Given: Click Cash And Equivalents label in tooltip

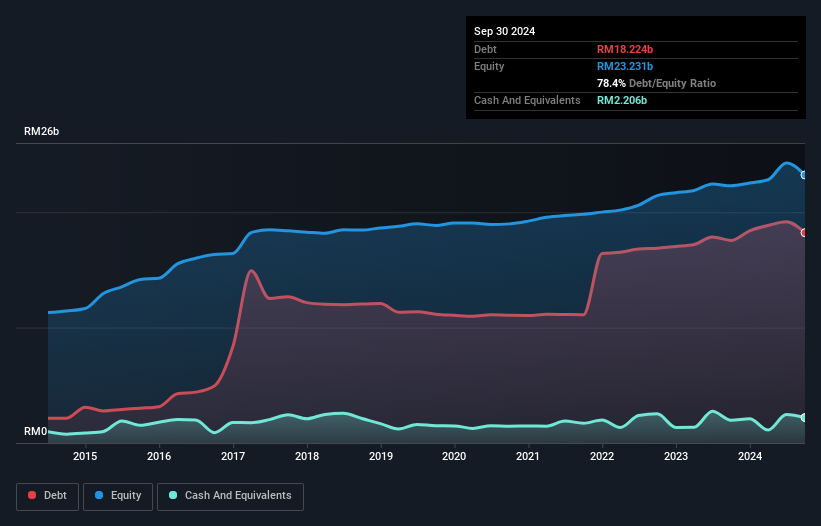Looking at the screenshot, I should tap(527, 100).
